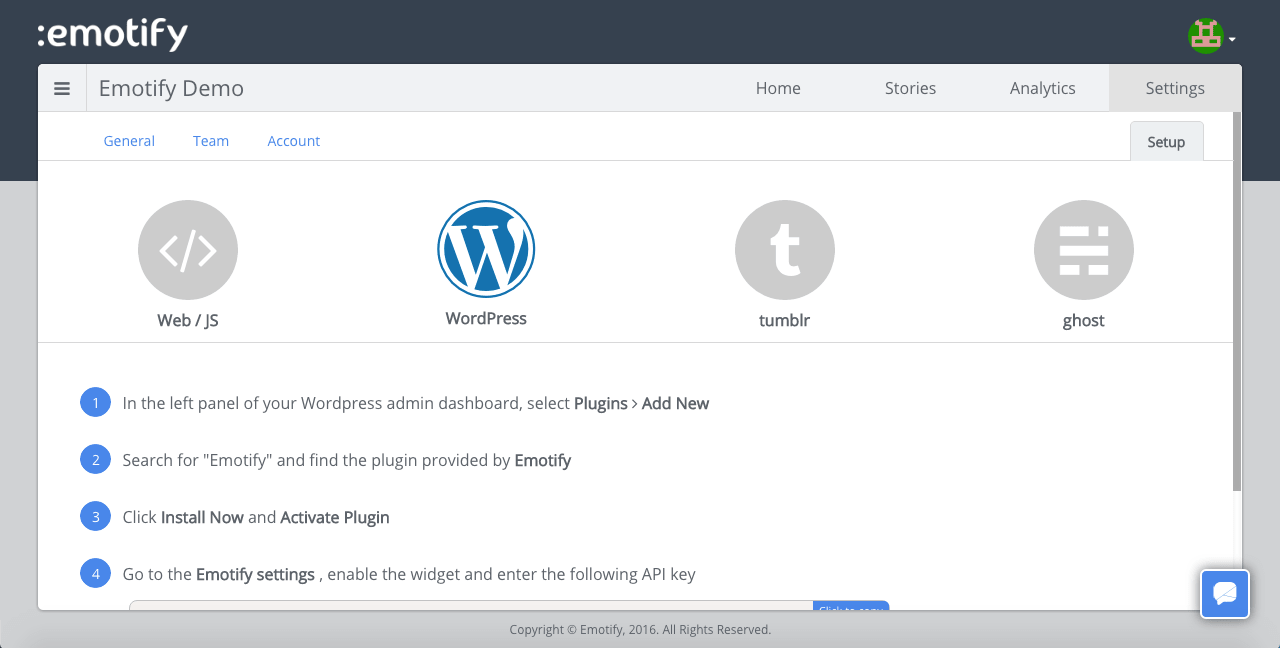Screen dimensions: 1280x648
Task: Open the user avatar menu
Action: tap(1206, 36)
